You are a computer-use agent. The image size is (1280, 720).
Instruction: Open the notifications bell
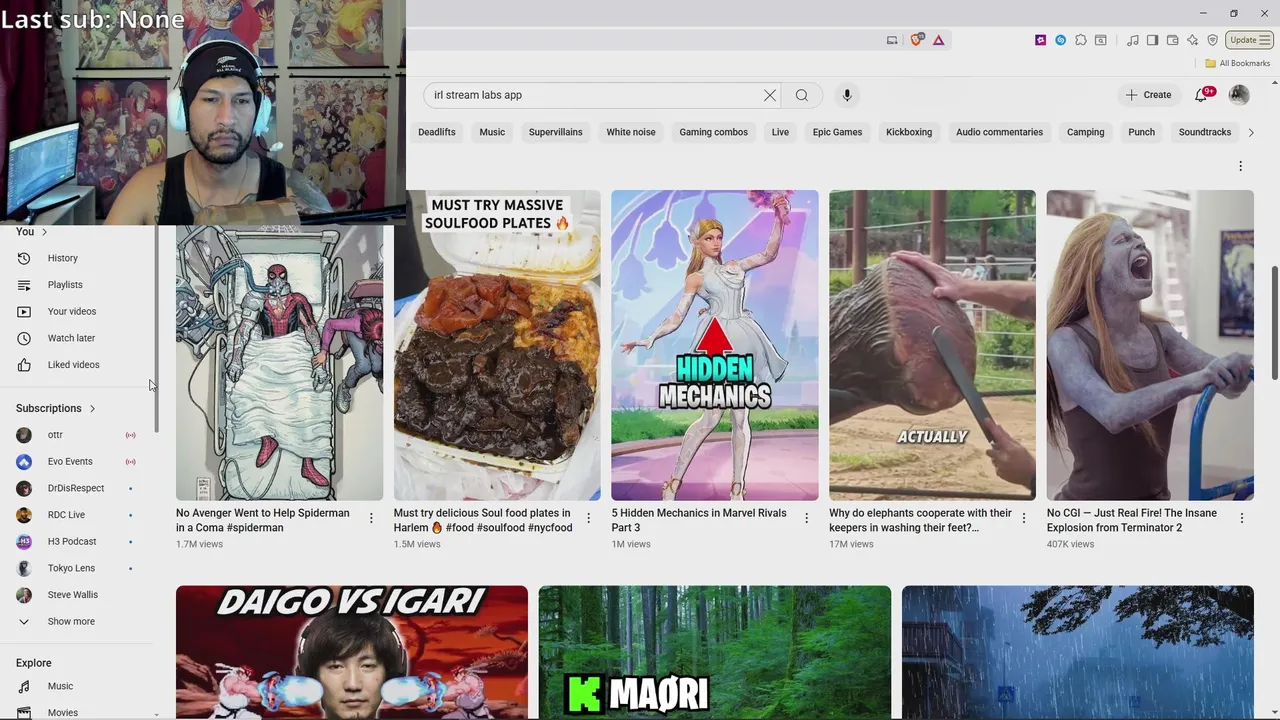pyautogui.click(x=1202, y=95)
